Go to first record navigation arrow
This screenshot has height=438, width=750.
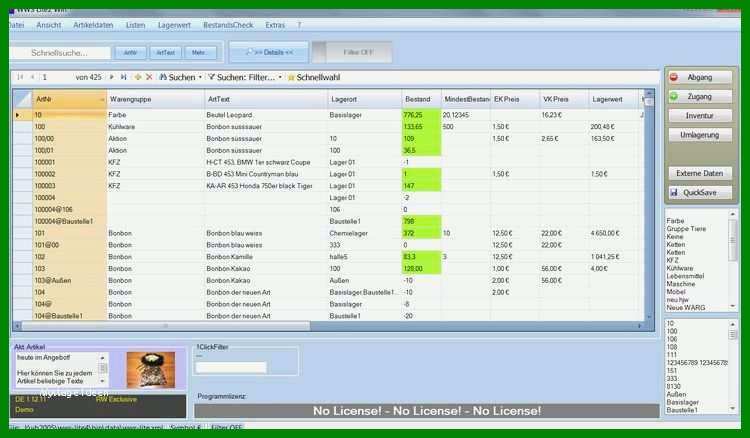coord(20,77)
